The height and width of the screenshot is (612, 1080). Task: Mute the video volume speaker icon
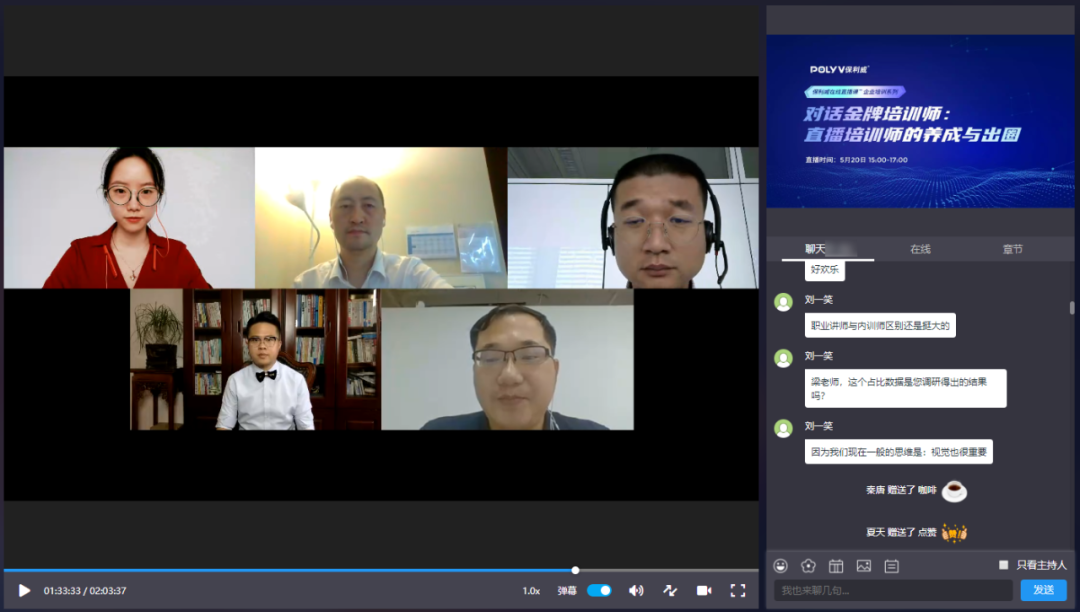[636, 590]
